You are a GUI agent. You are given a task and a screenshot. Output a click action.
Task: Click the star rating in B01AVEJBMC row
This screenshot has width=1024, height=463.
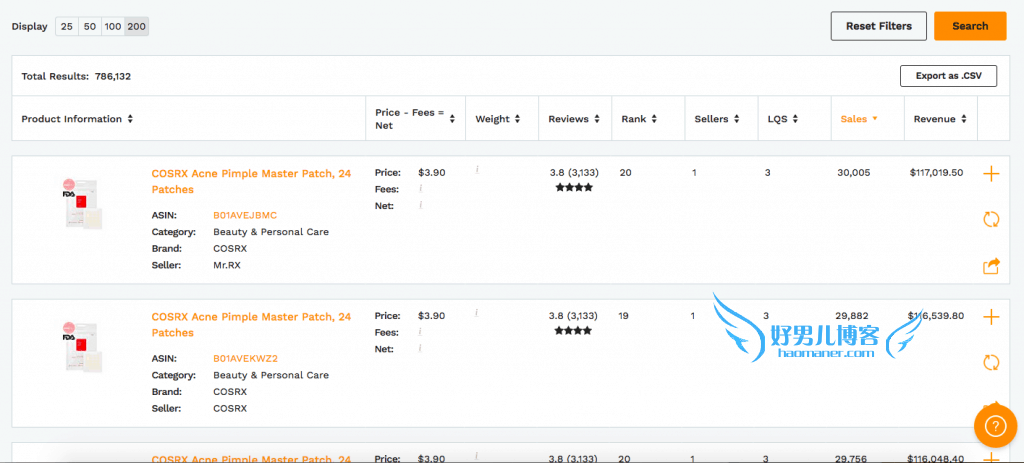click(574, 187)
